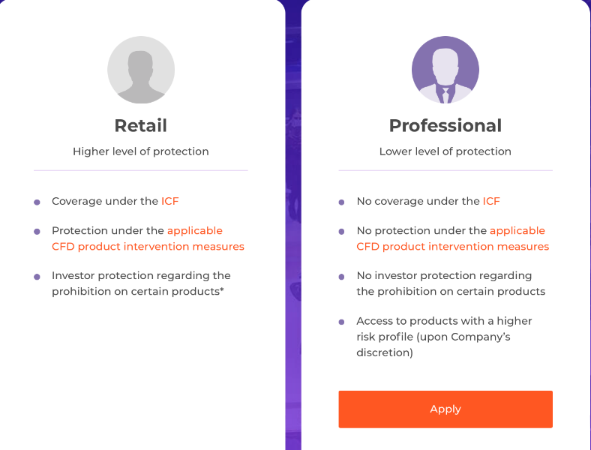Click 'Investor protection regarding the prohibition' text in Retail

tap(141, 283)
